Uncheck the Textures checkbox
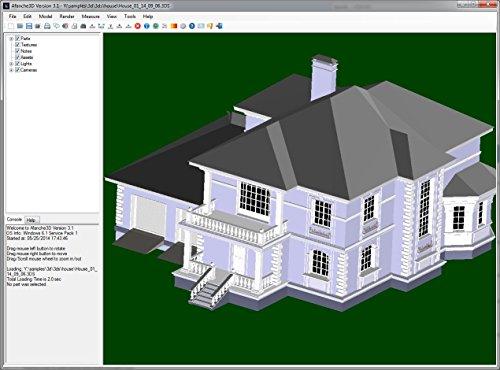 [18, 45]
